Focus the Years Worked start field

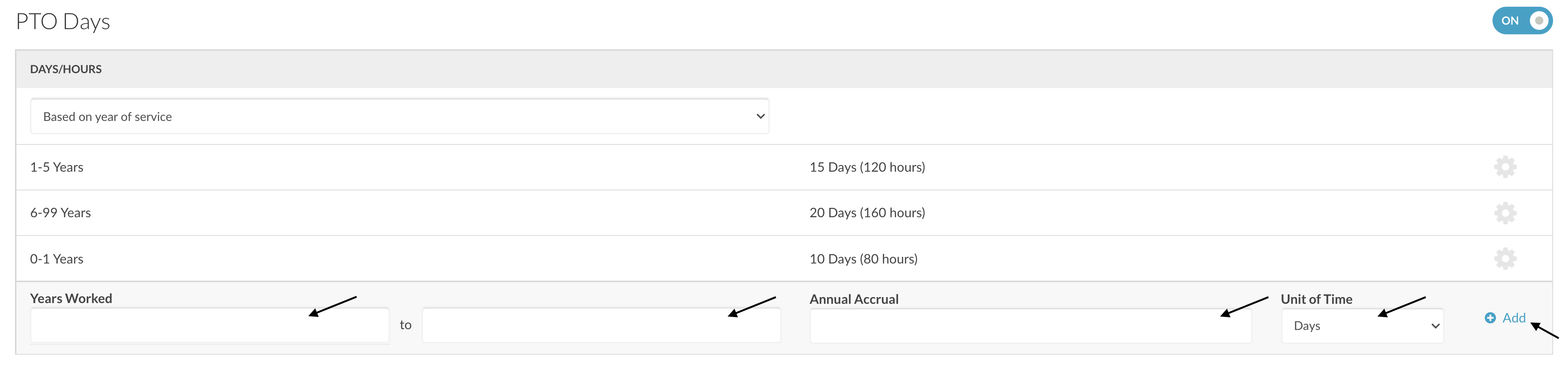(209, 325)
